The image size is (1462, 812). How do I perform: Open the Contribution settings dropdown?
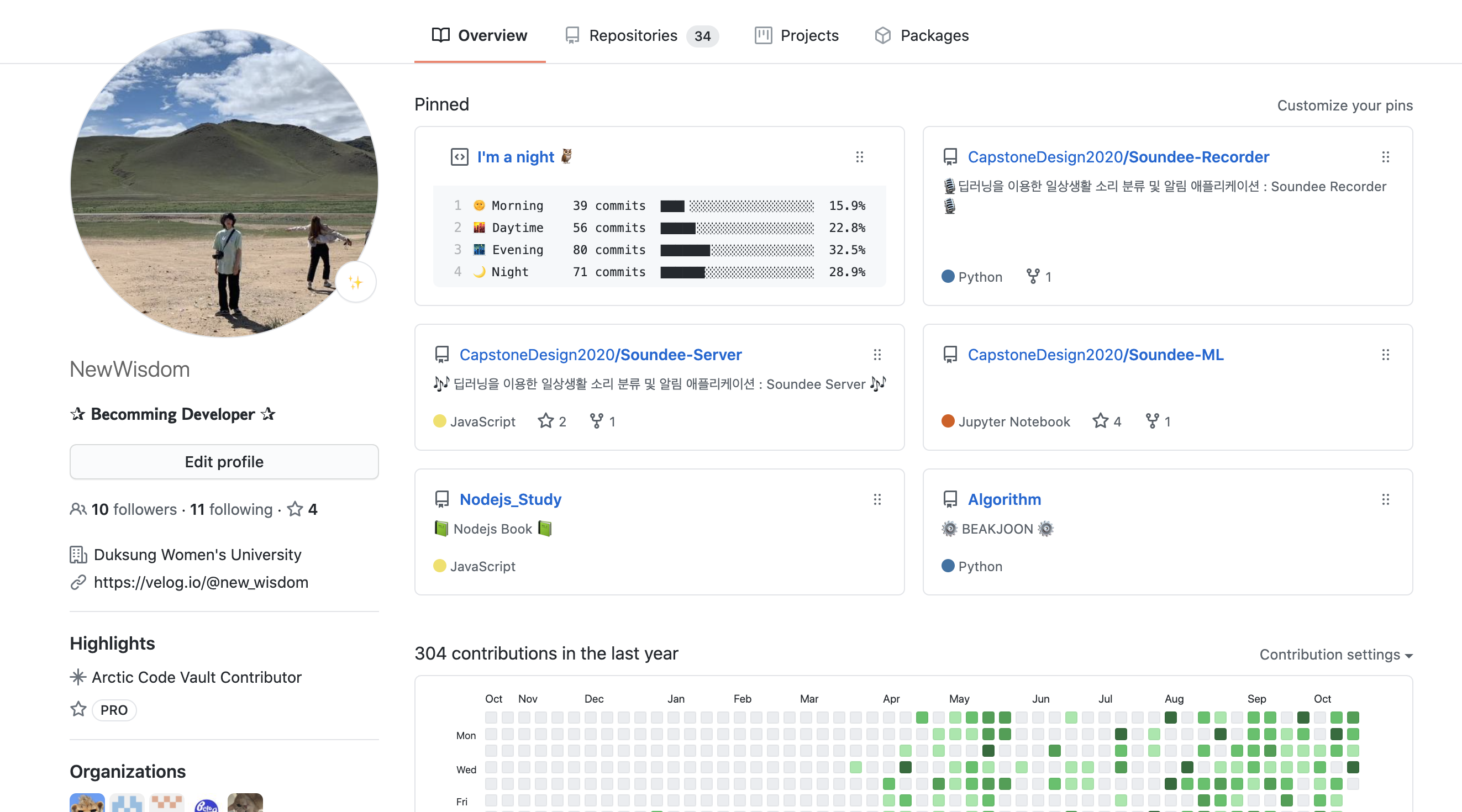[x=1335, y=654]
